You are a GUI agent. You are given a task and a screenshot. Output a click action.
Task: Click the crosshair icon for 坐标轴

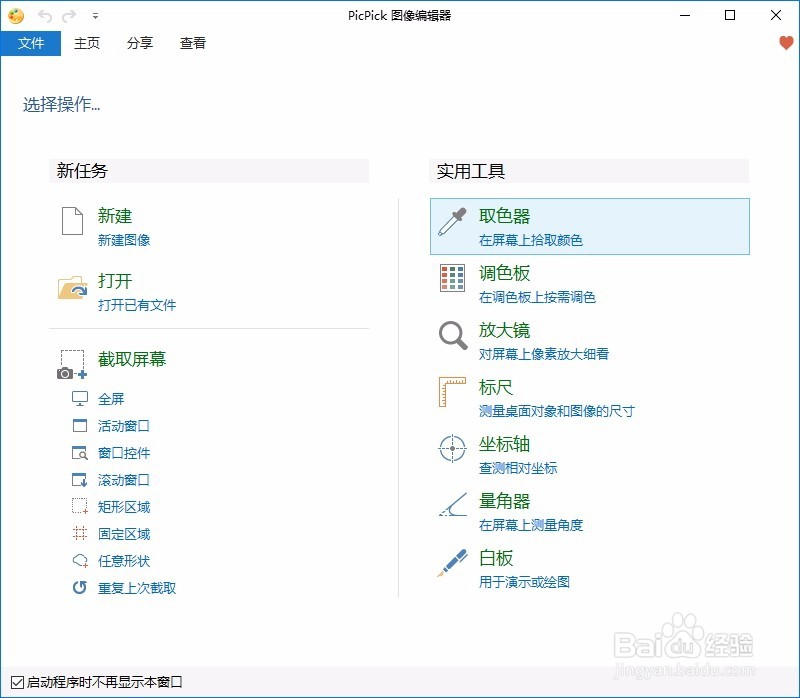[x=453, y=448]
